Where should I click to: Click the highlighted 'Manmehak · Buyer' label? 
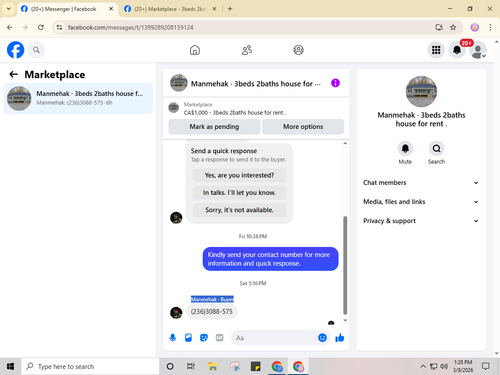click(212, 299)
